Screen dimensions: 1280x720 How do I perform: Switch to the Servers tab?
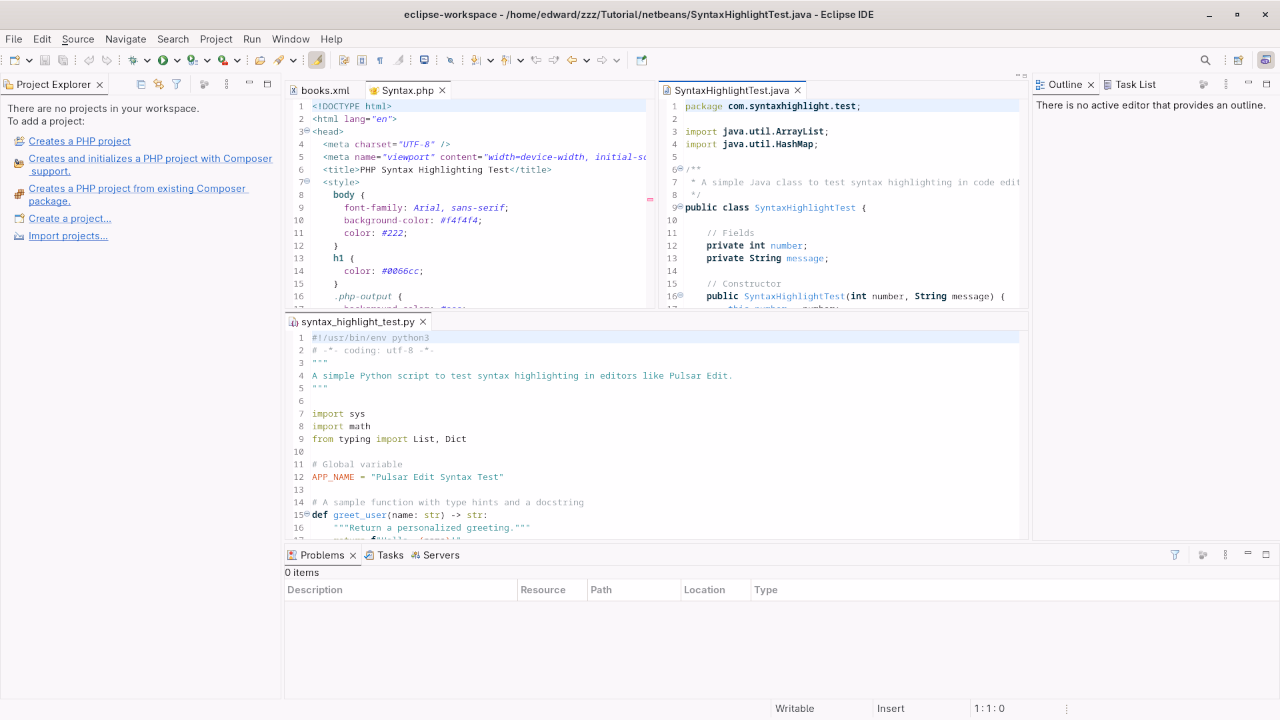coord(435,555)
